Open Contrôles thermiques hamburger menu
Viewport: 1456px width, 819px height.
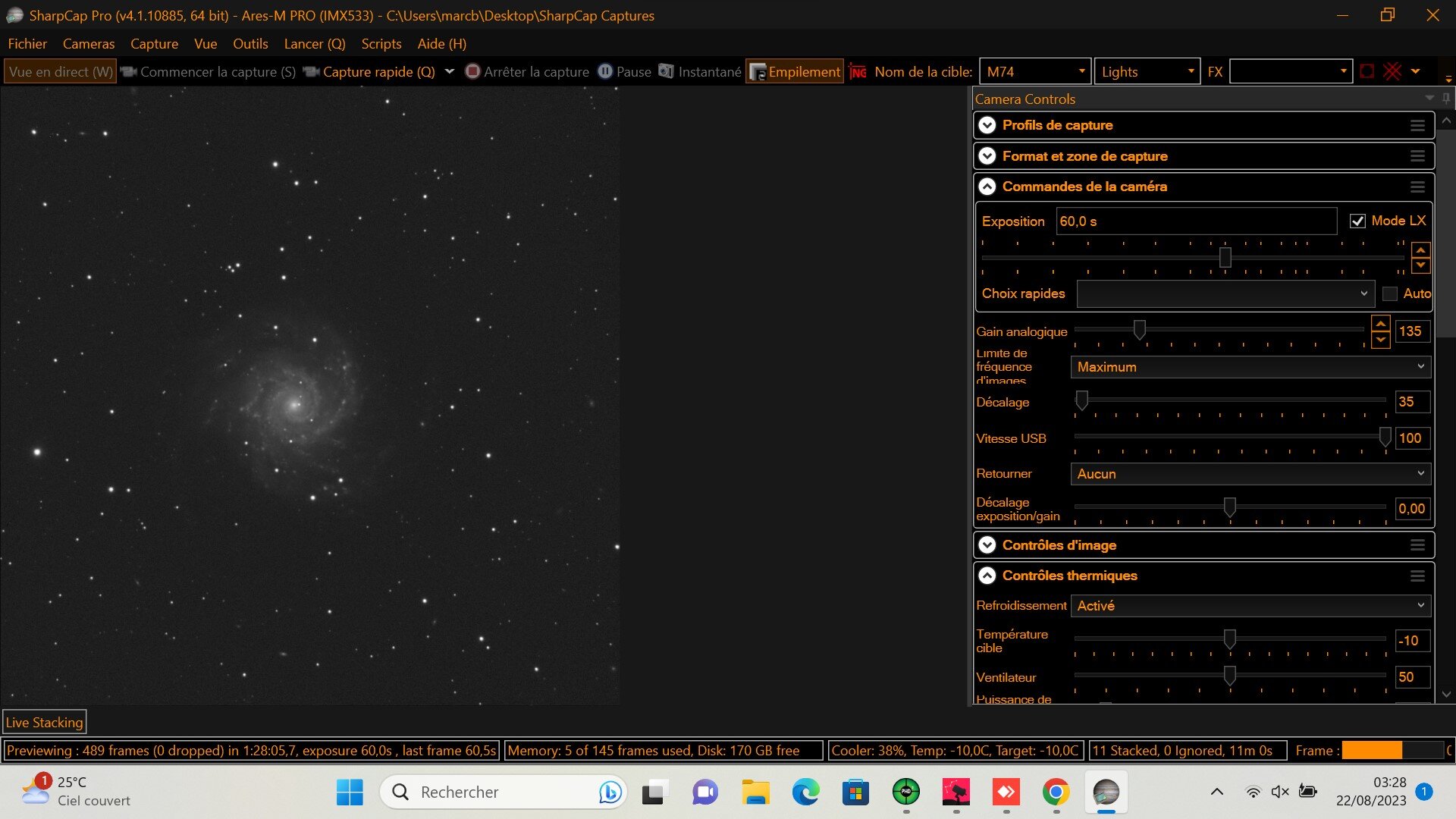click(x=1417, y=576)
